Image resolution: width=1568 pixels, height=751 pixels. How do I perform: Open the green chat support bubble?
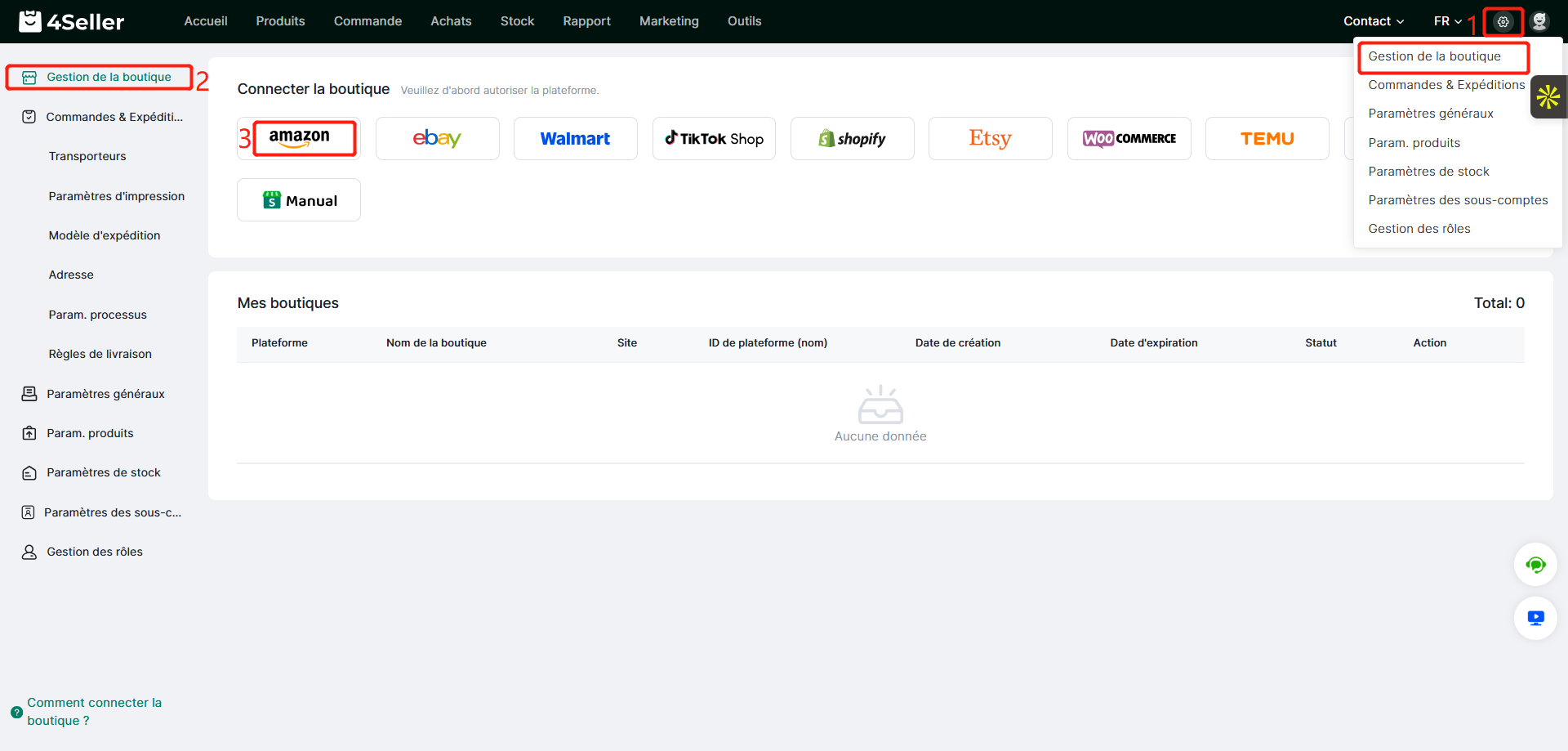tap(1535, 565)
